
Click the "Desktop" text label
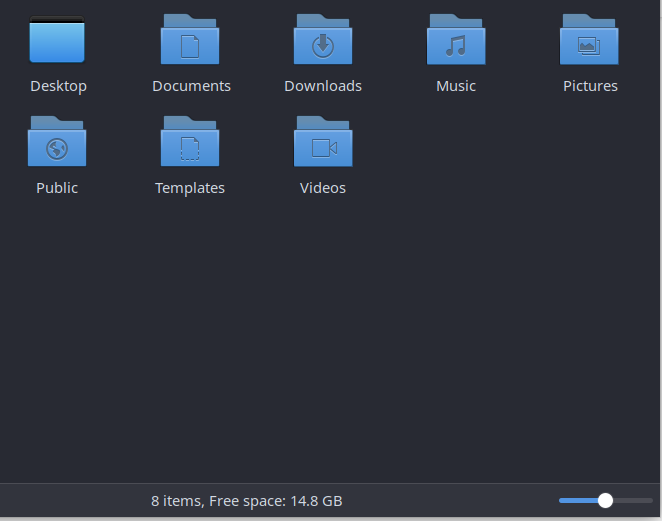[x=58, y=86]
